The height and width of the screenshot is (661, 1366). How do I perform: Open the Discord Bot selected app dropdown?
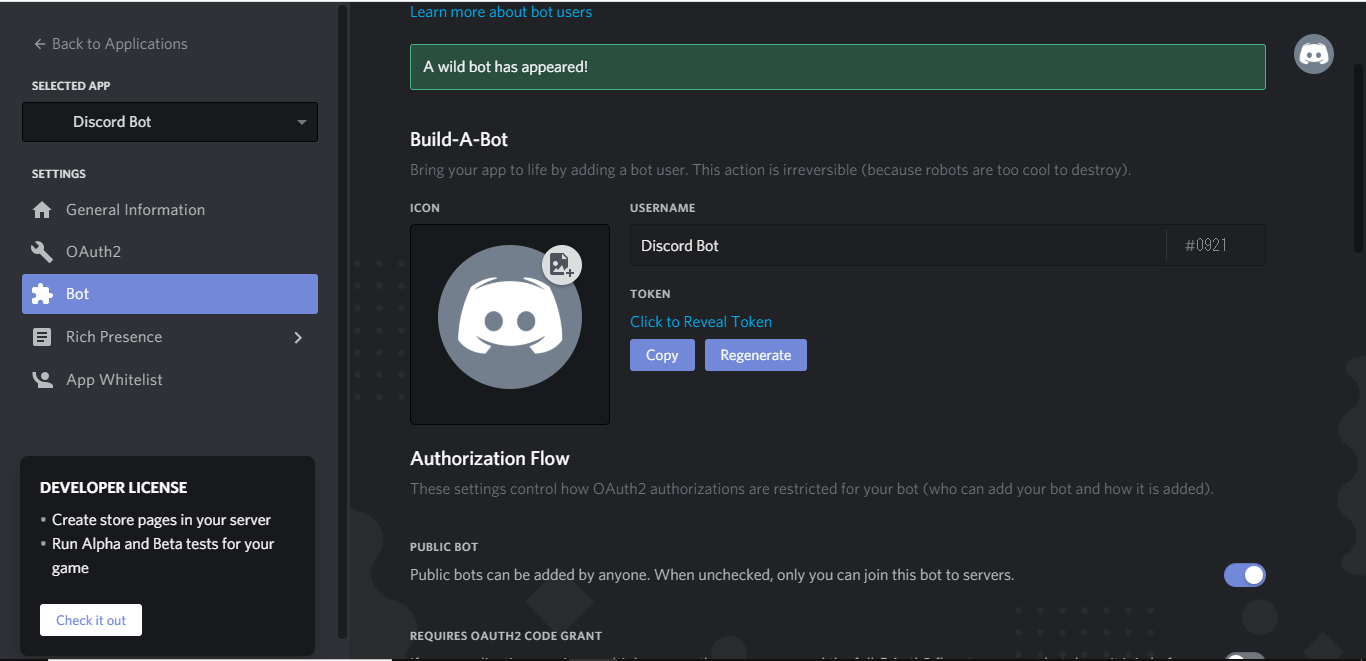170,122
